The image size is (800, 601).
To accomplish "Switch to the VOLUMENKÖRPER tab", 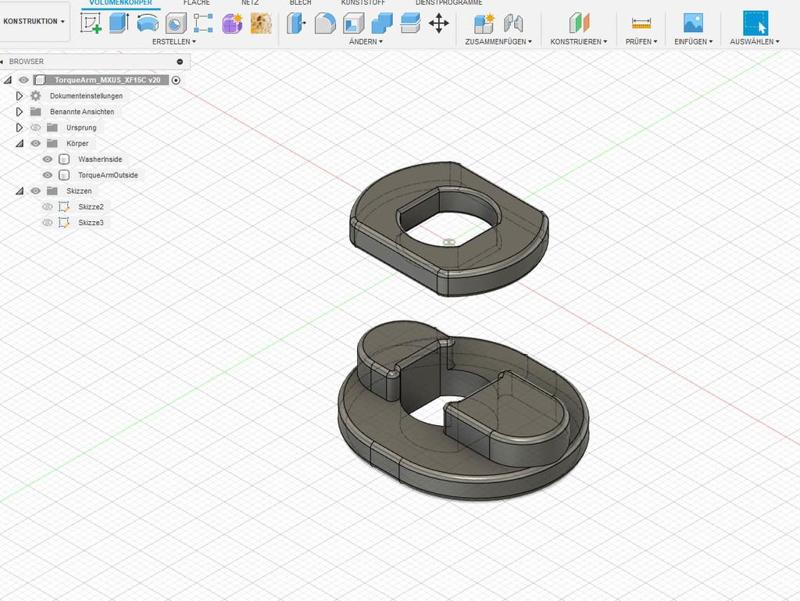I will [x=120, y=3].
